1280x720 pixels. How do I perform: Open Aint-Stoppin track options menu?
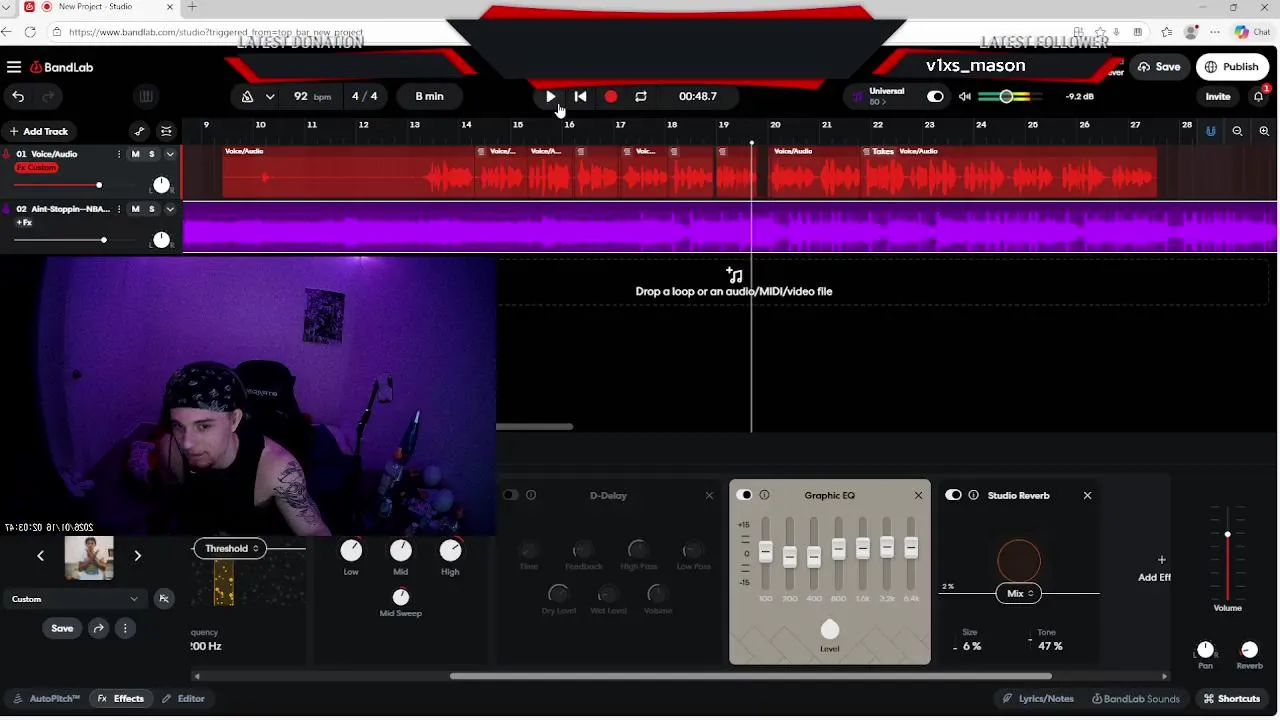[x=120, y=209]
